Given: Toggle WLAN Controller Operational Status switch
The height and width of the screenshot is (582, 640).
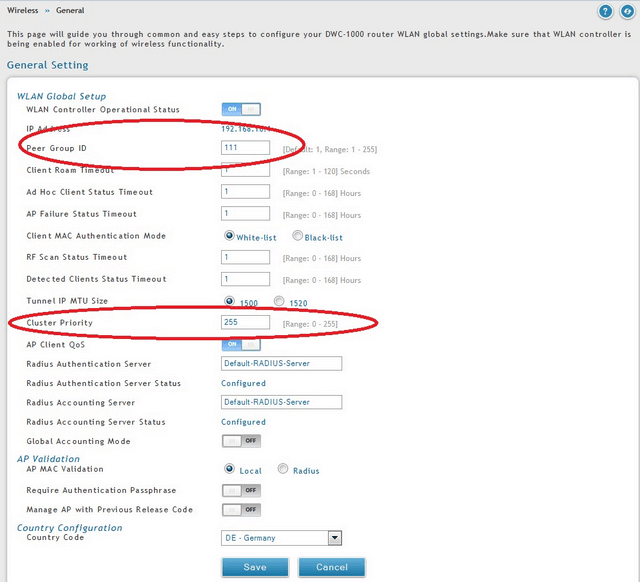Looking at the screenshot, I should 240,109.
